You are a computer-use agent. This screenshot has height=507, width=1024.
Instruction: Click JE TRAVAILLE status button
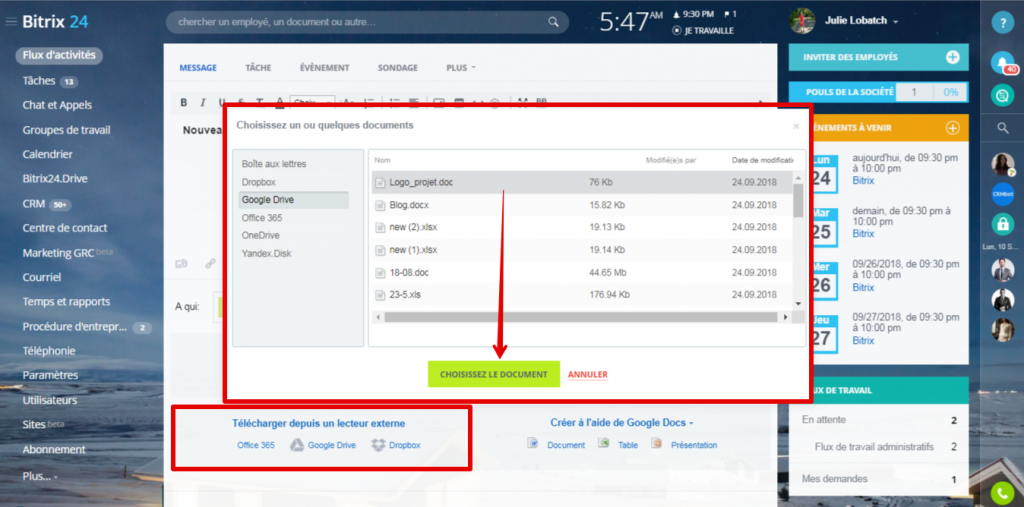[703, 31]
